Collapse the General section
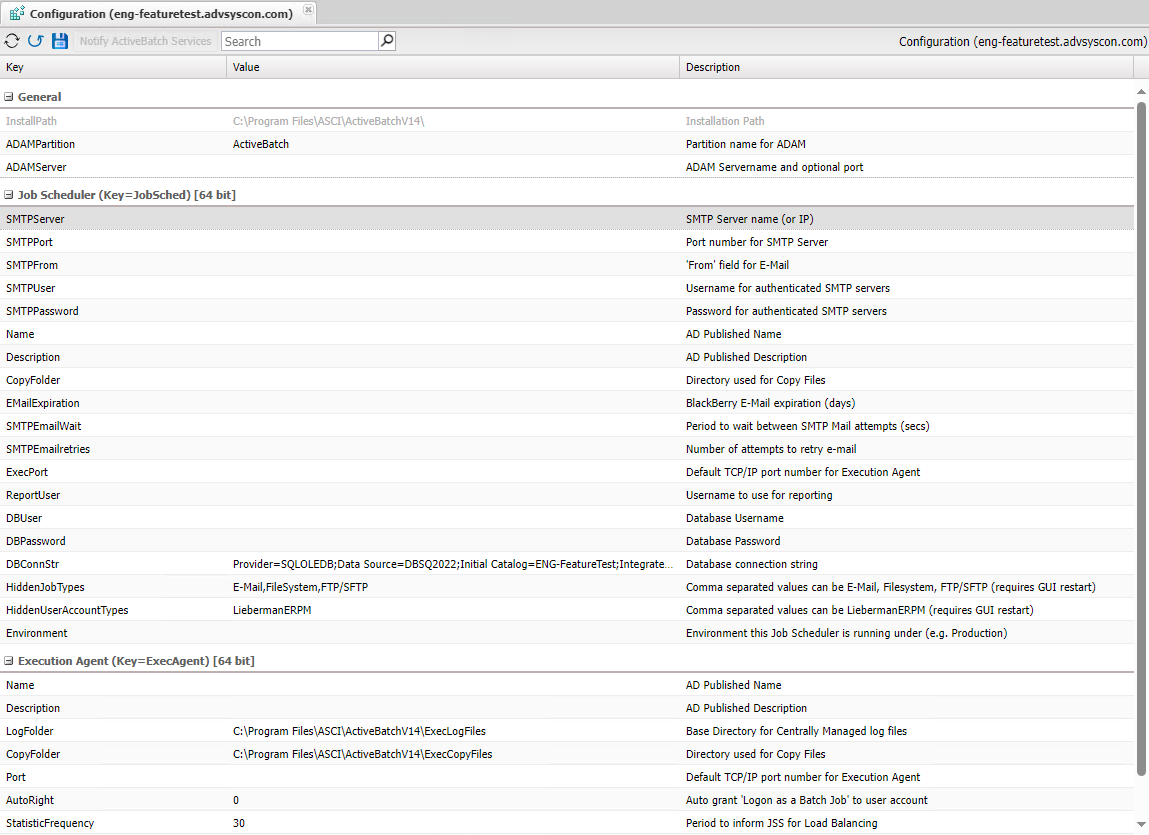The height and width of the screenshot is (835, 1149). (9, 98)
